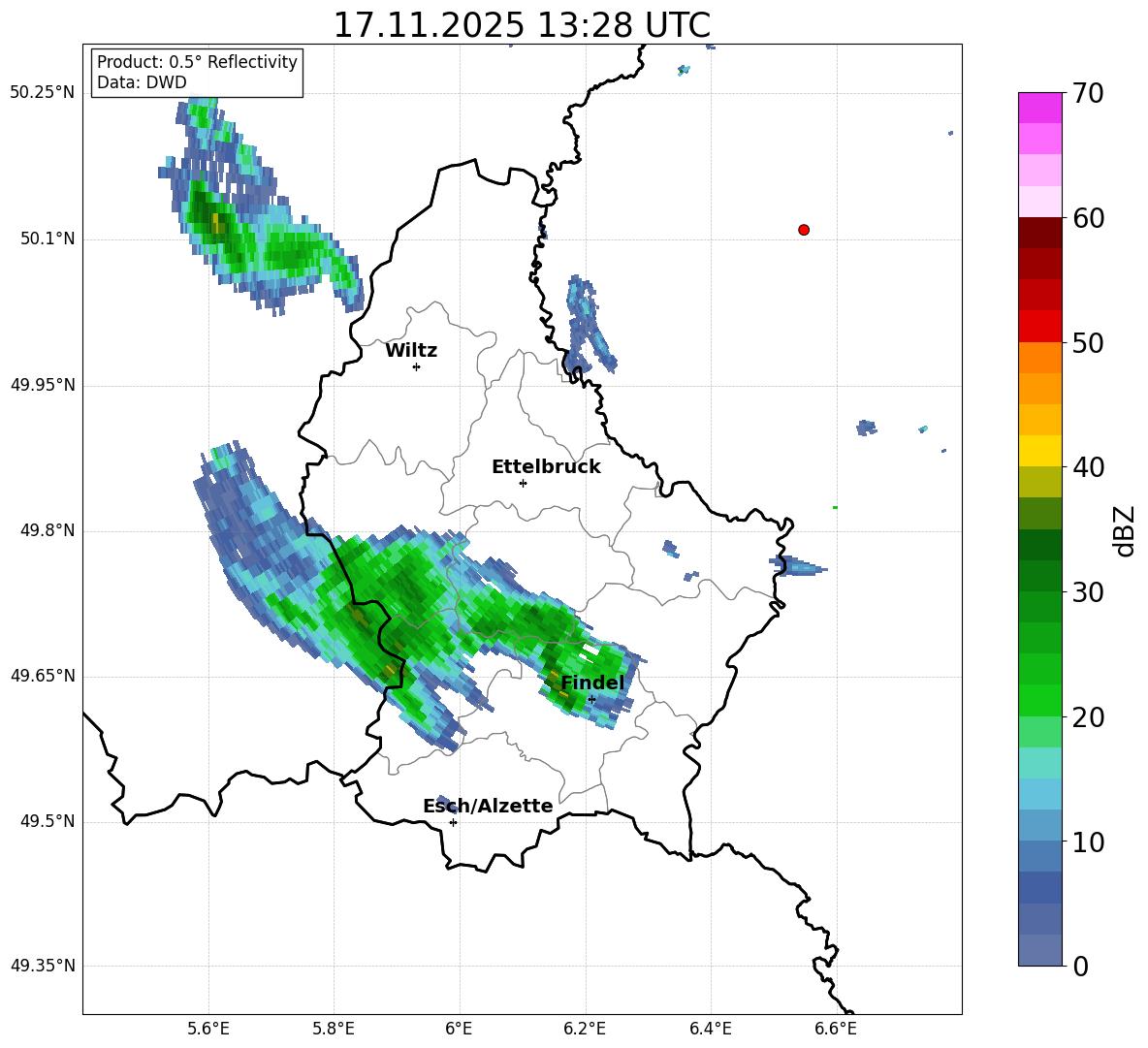The height and width of the screenshot is (1048, 1148).
Task: Click the magenta top segment of the colorbar
Action: 1039,108
